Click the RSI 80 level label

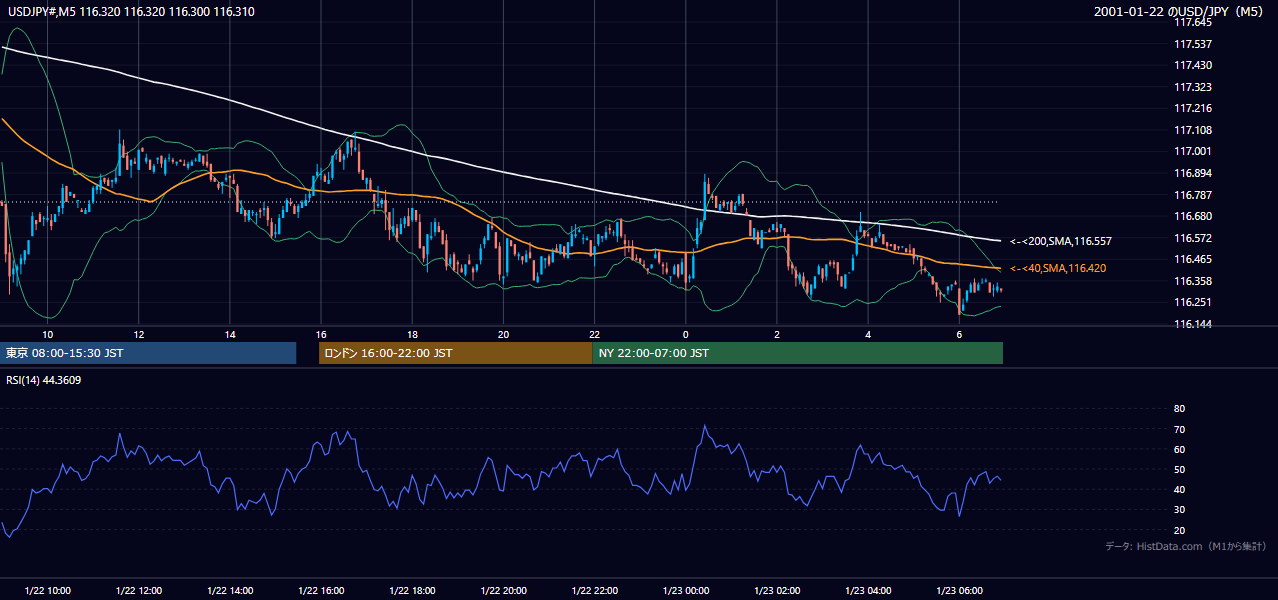click(x=1179, y=409)
